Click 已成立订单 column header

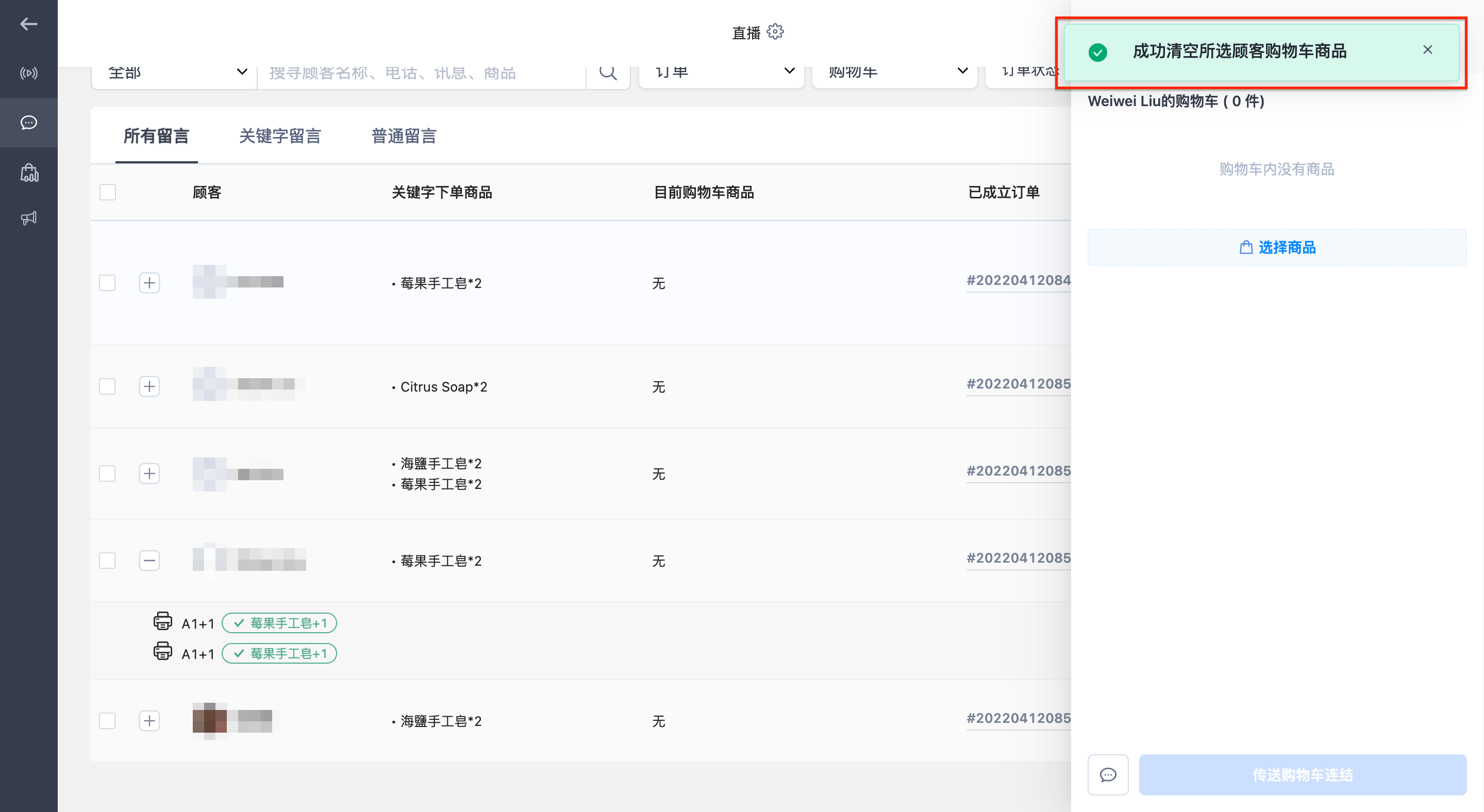click(x=1004, y=192)
